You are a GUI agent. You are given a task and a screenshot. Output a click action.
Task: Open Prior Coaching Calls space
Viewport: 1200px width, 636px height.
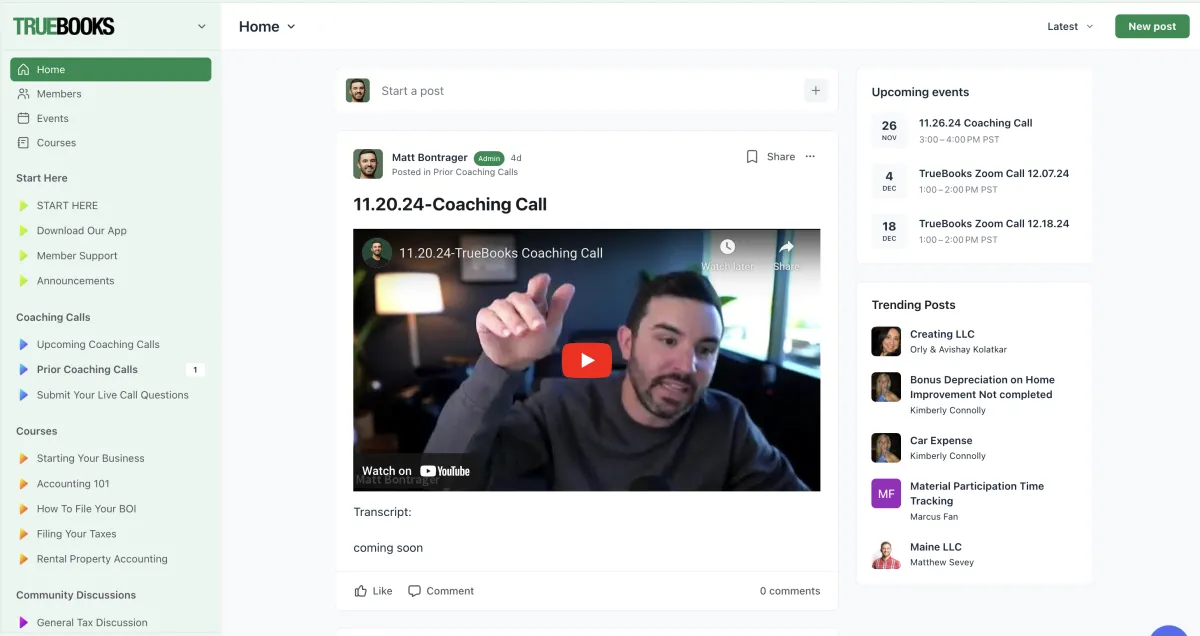pos(87,369)
